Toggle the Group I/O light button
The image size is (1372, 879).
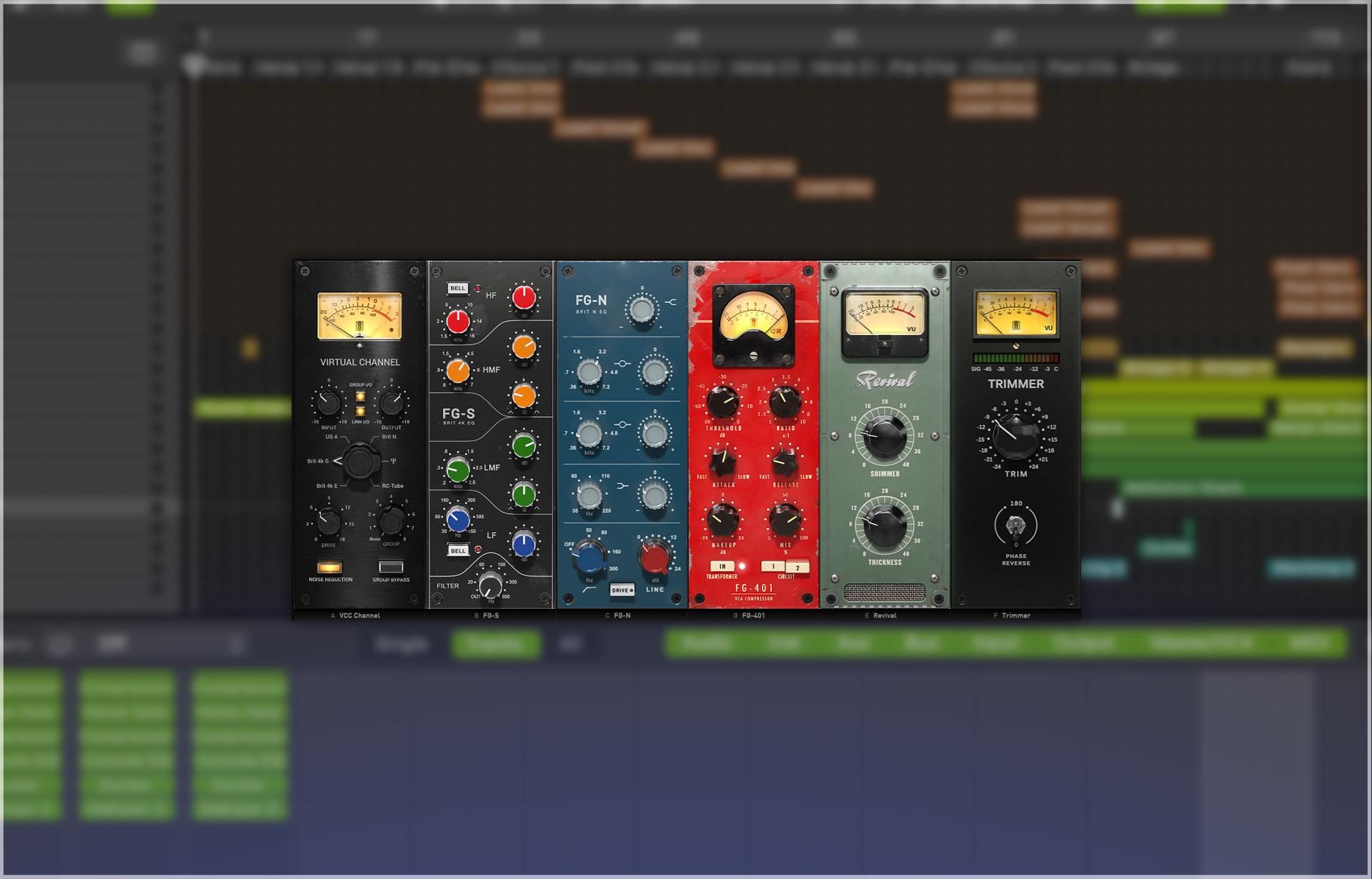[360, 397]
